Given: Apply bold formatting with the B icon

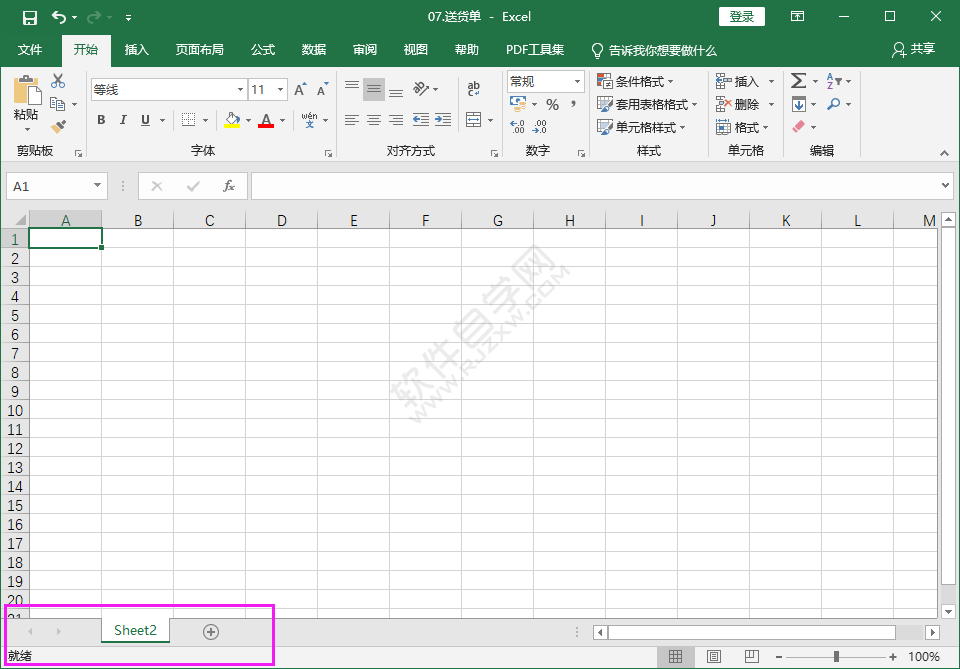Looking at the screenshot, I should (x=100, y=119).
